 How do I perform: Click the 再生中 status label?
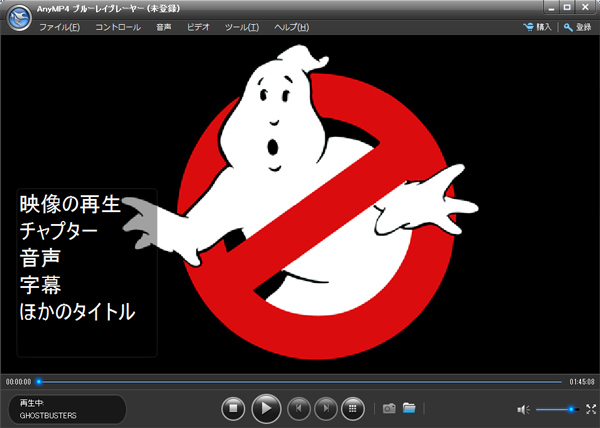pyautogui.click(x=32, y=403)
